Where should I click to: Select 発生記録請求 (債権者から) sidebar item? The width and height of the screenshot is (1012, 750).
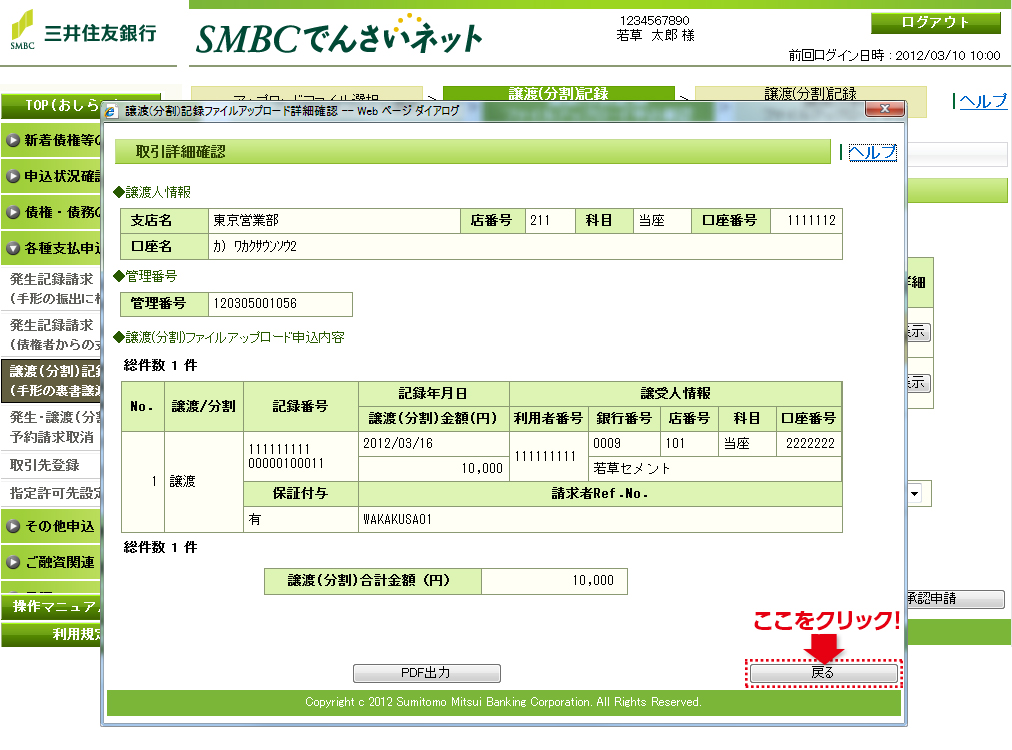click(x=52, y=334)
